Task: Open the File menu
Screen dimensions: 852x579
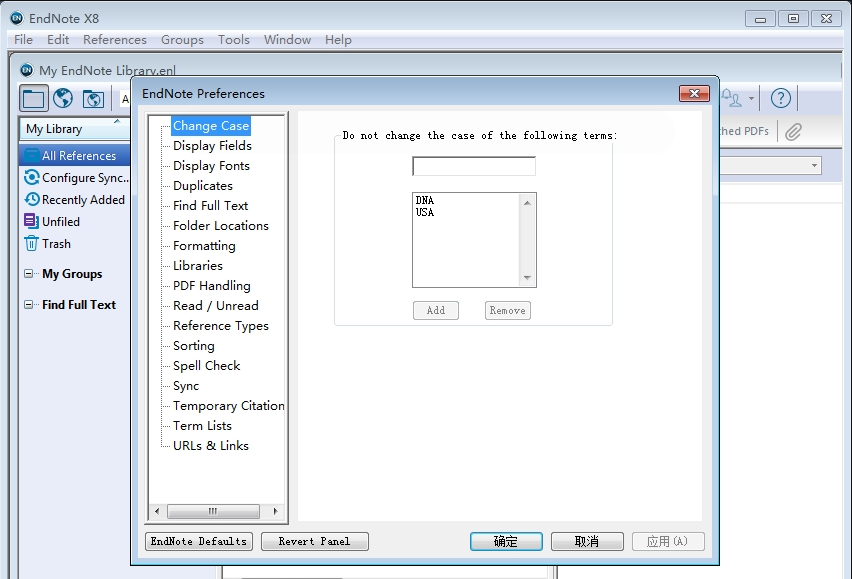Action: (x=23, y=40)
